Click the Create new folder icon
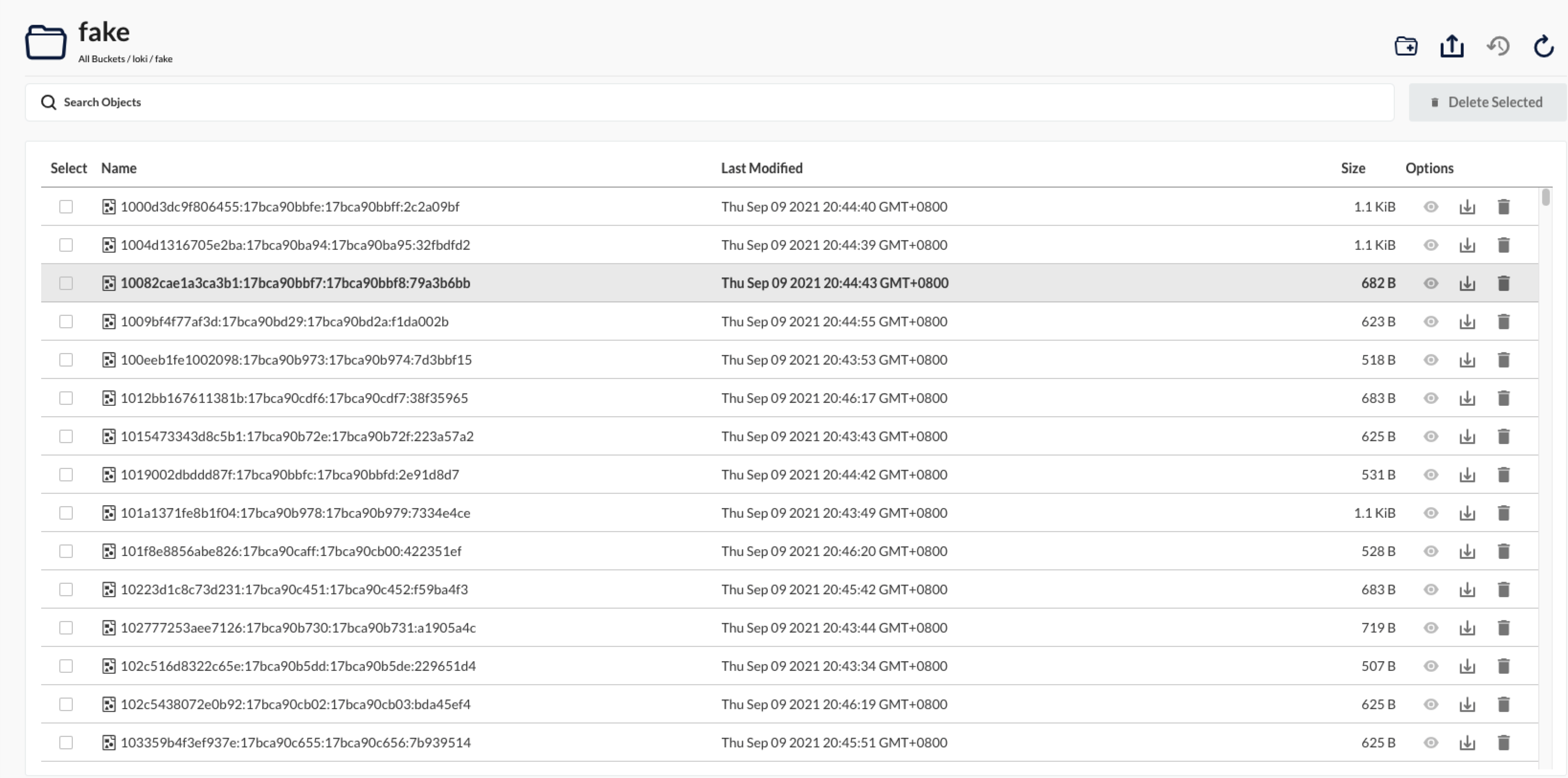 [x=1405, y=46]
